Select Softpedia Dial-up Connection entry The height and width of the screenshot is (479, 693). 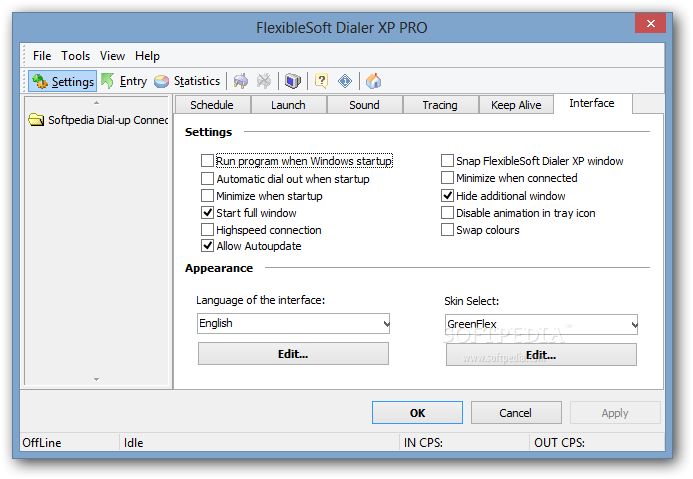[98, 120]
